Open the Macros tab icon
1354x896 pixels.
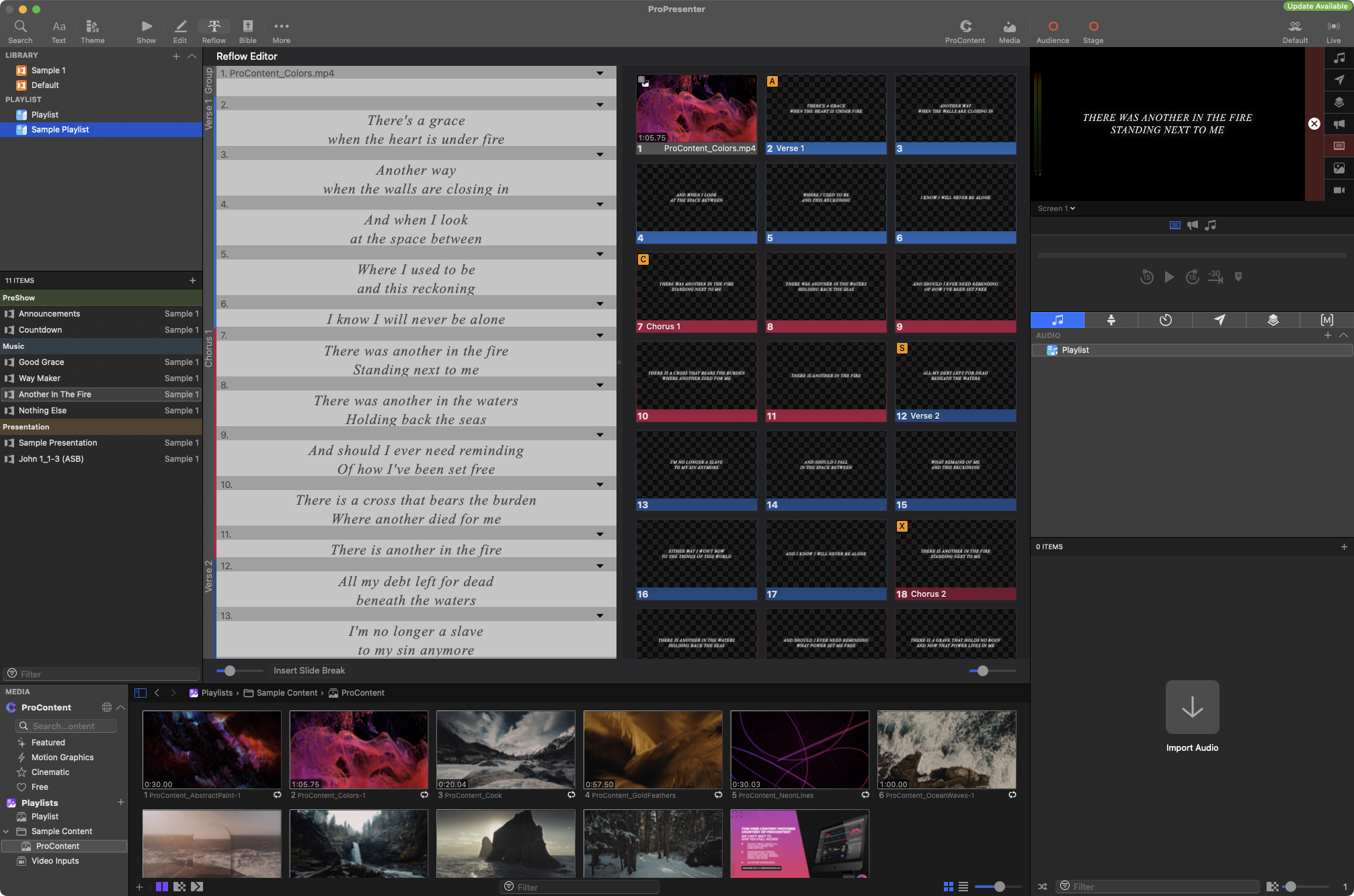click(x=1326, y=320)
